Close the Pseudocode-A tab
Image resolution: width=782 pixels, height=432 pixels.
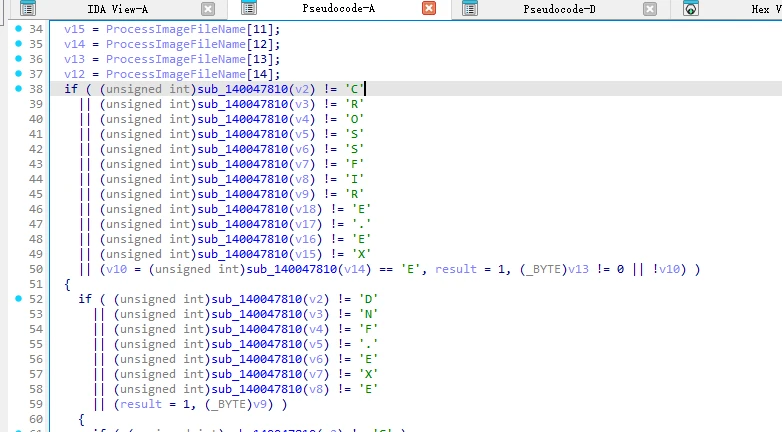coord(428,8)
